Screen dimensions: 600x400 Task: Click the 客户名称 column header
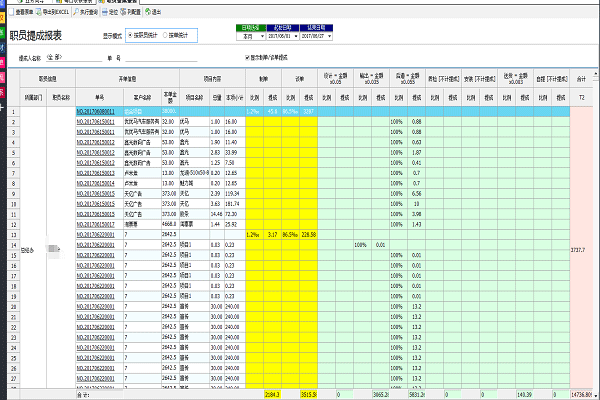click(140, 96)
